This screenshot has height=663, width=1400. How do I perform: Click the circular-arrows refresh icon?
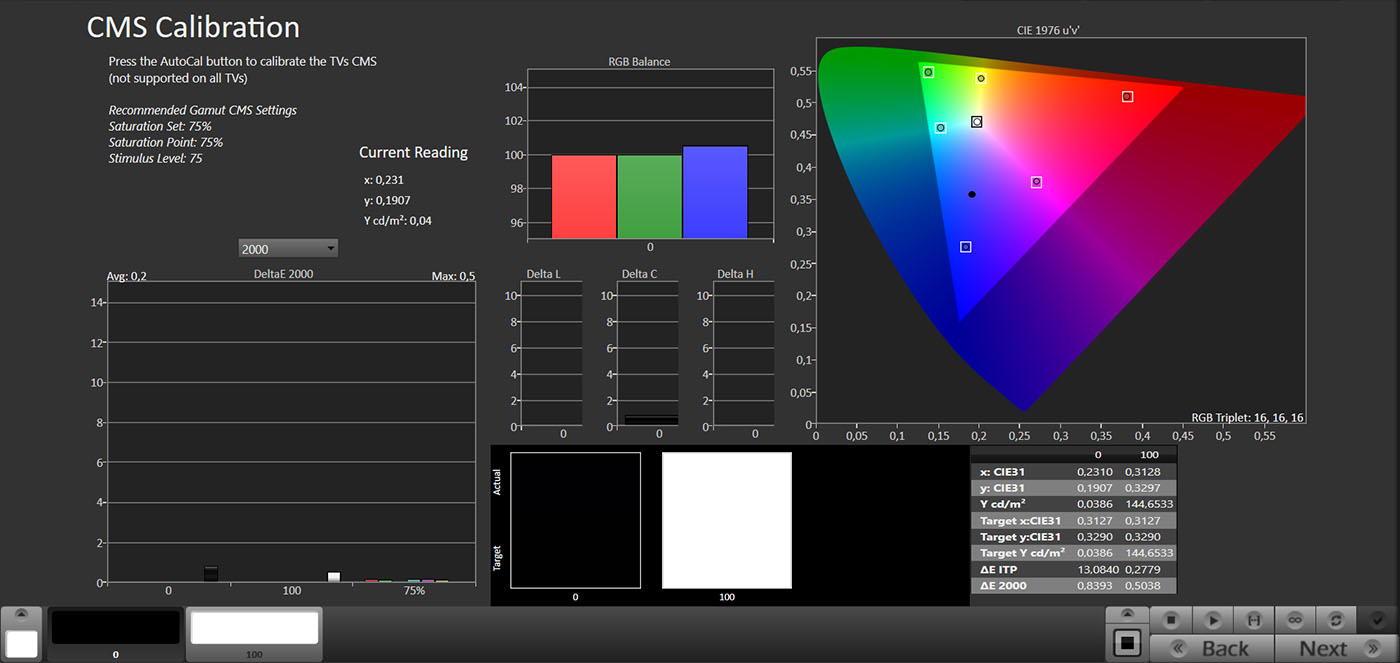click(1335, 620)
